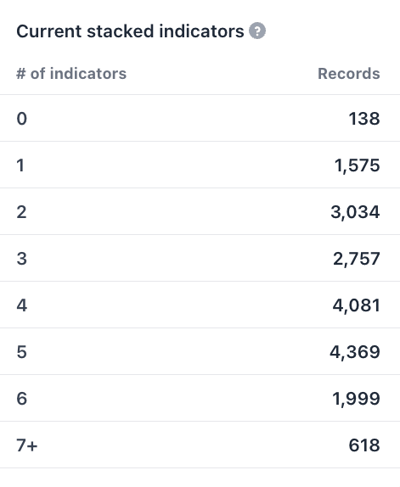Select the 2,757 records count

point(356,259)
